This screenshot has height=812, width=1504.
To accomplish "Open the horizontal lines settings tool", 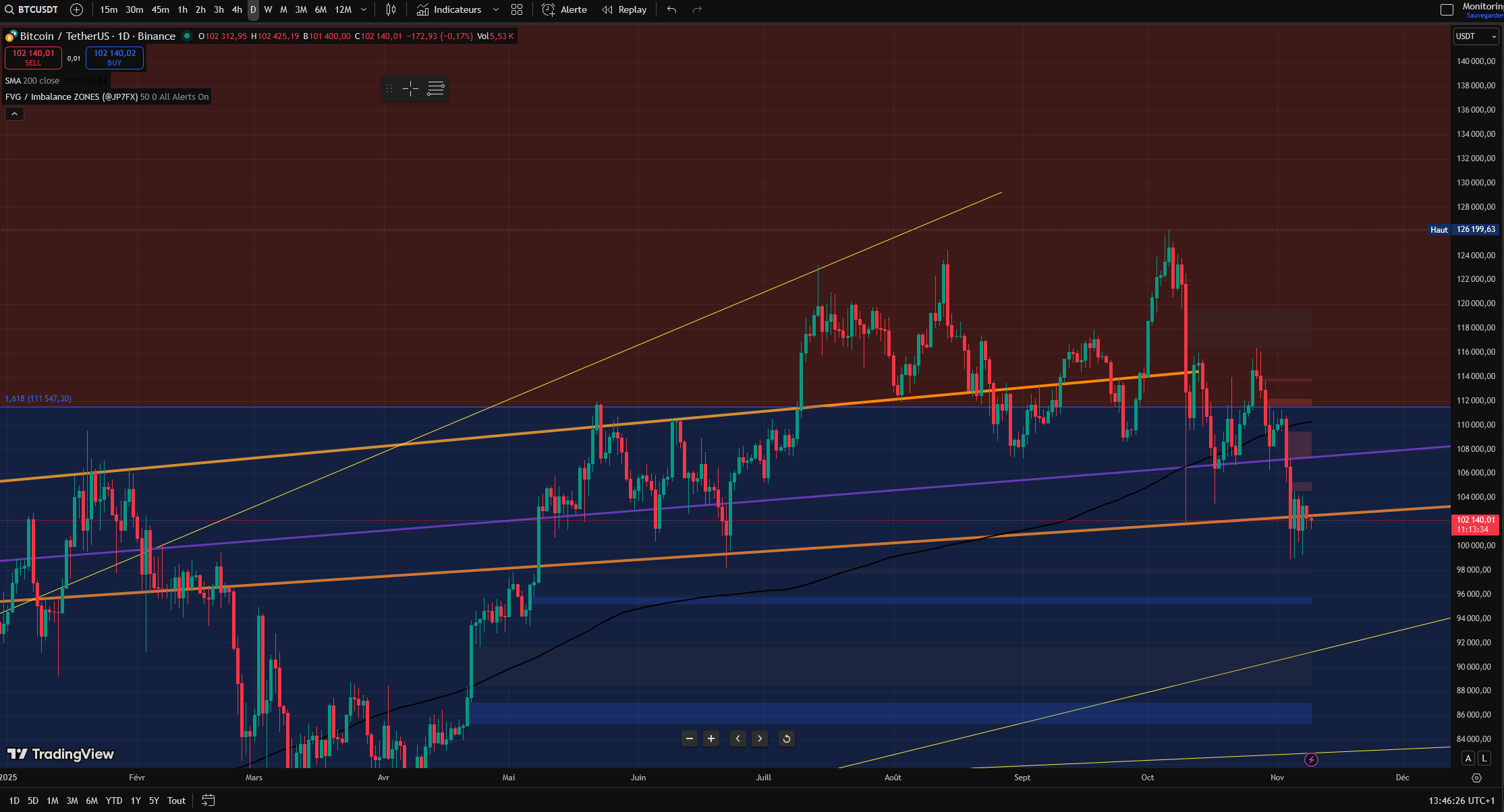I will point(436,88).
